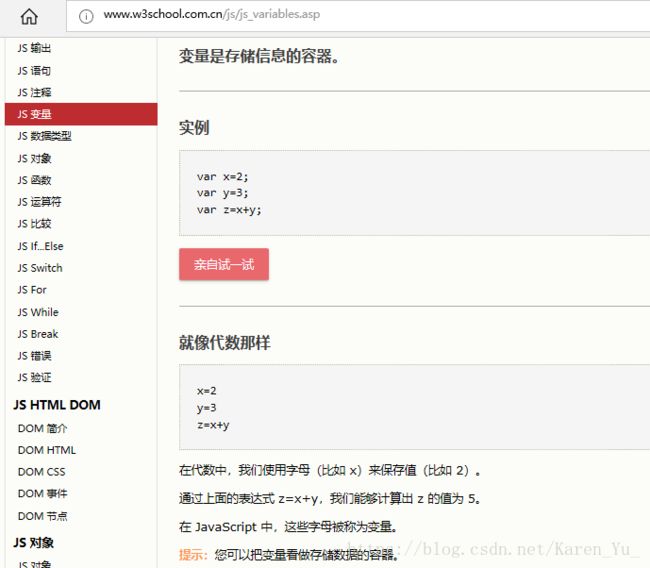Viewport: 650px width, 568px height.
Task: Click the 实例 heading
Action: point(194,127)
